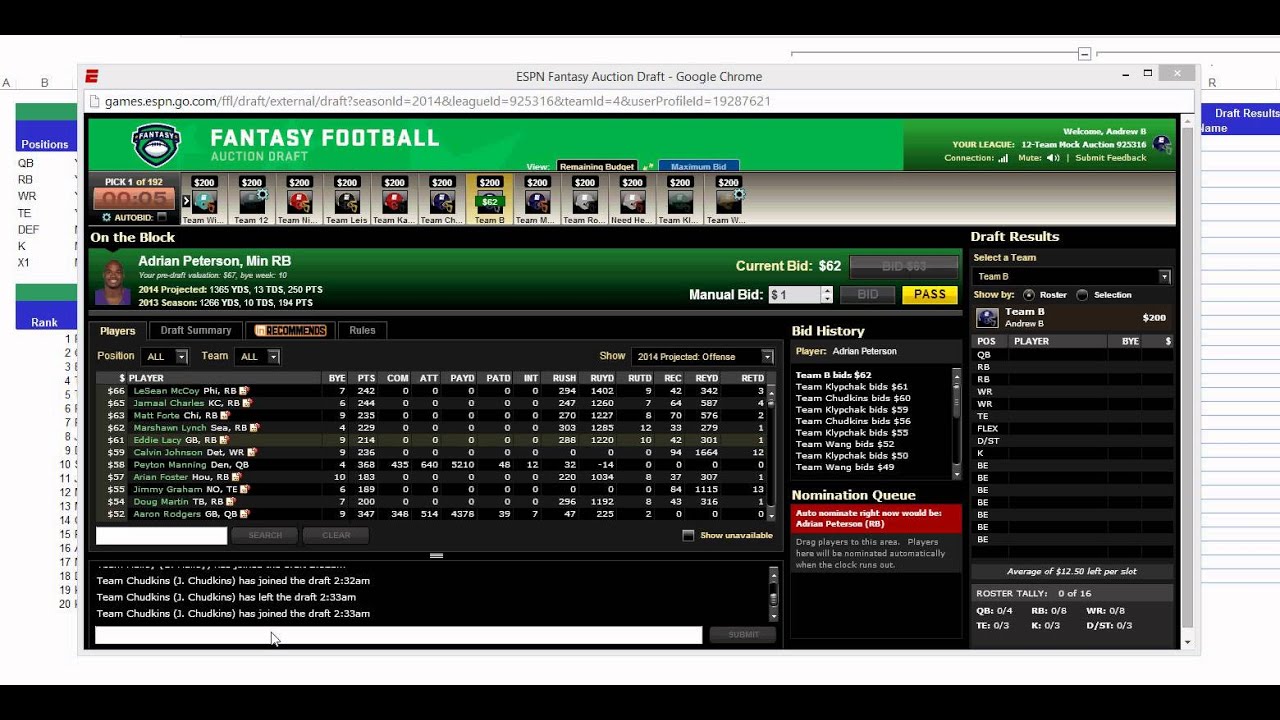Open player news icon next to Jamaal Charles

pyautogui.click(x=245, y=403)
